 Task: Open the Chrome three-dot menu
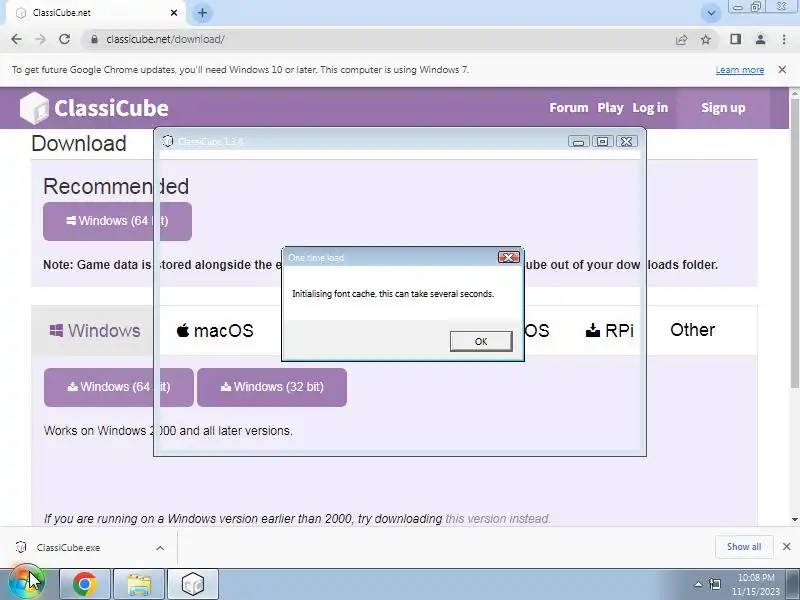point(784,39)
